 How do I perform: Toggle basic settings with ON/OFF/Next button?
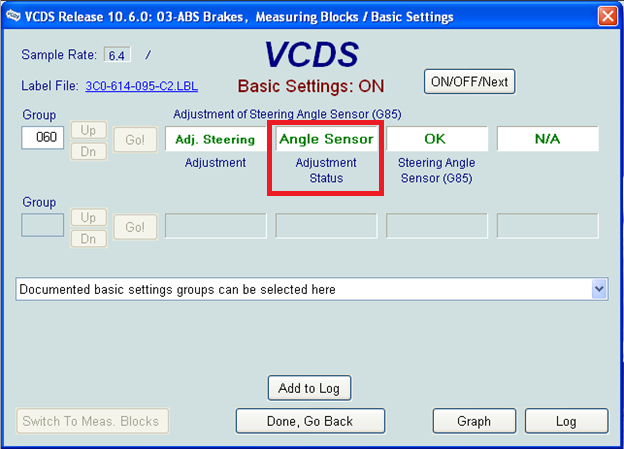pos(469,82)
